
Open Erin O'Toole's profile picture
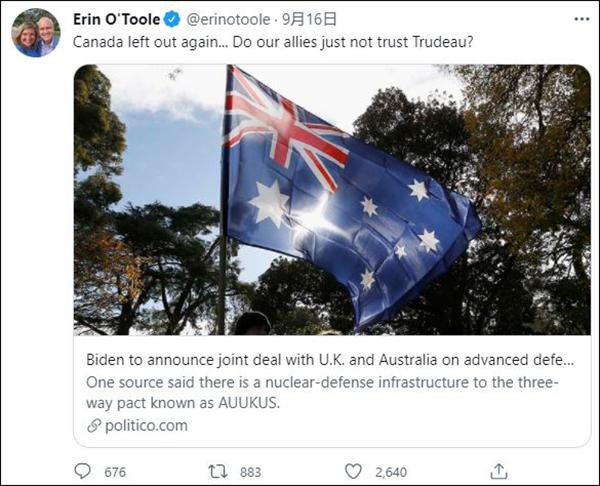[35, 33]
